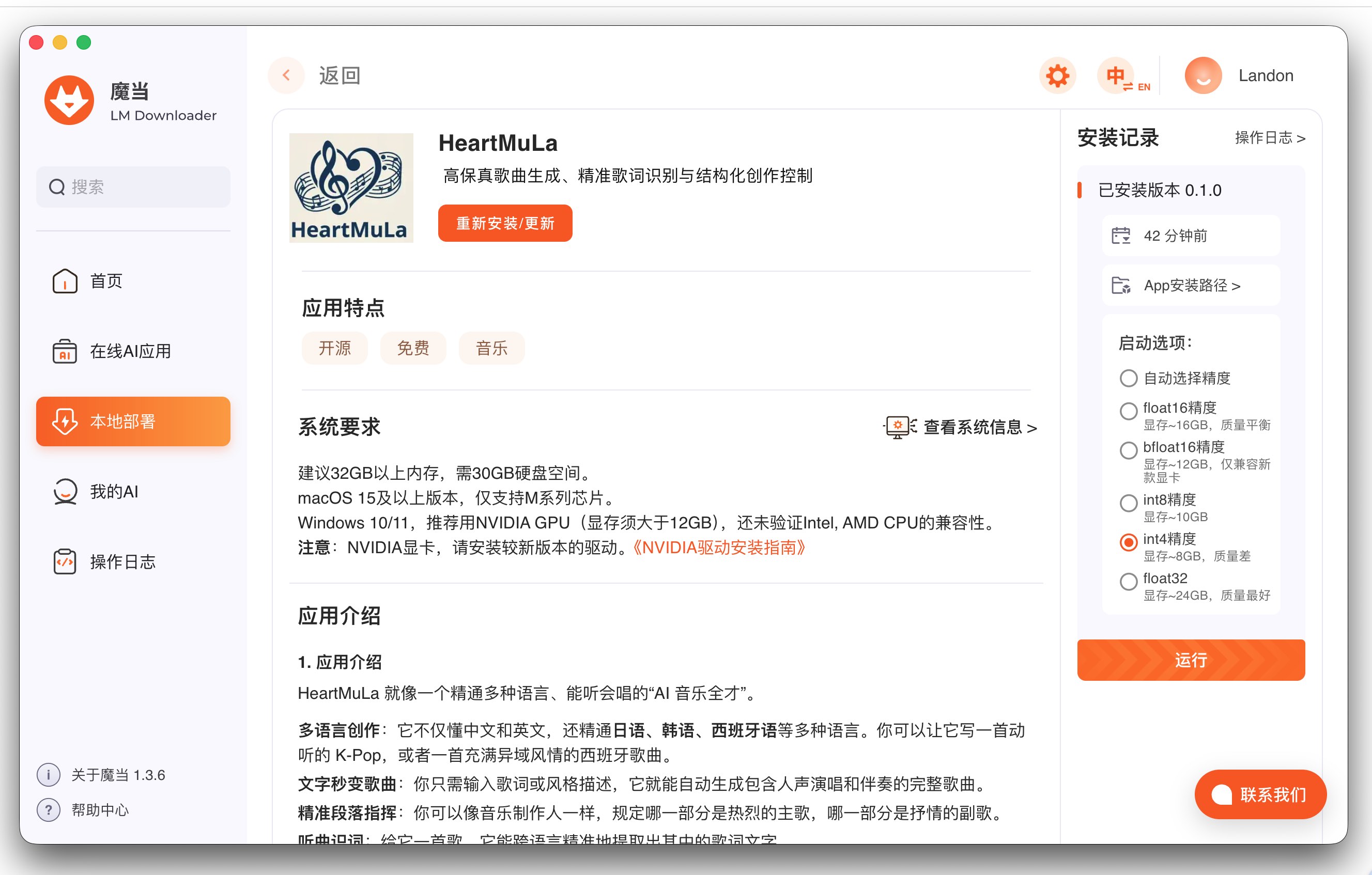Expand 操作日志 > in install record

point(1270,138)
